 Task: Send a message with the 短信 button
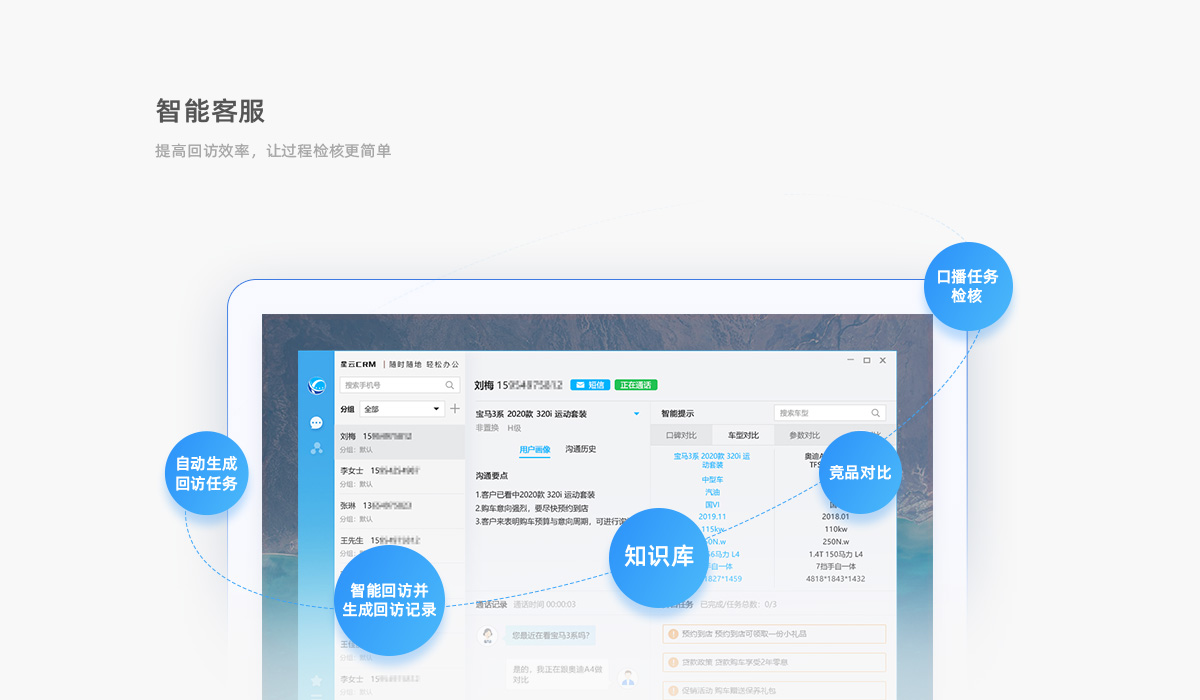pyautogui.click(x=590, y=385)
